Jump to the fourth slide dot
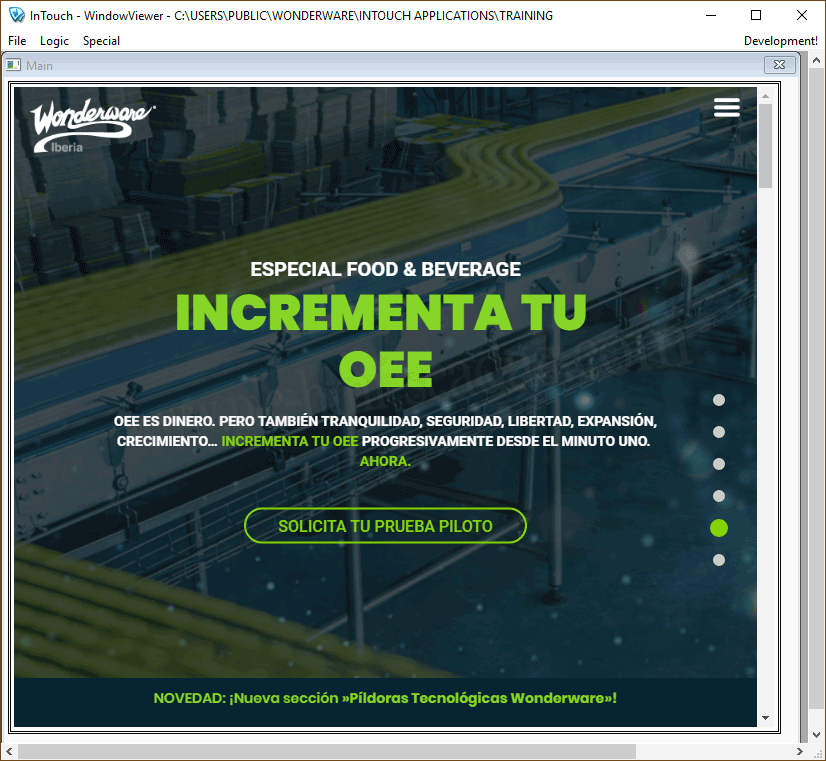 coord(718,496)
